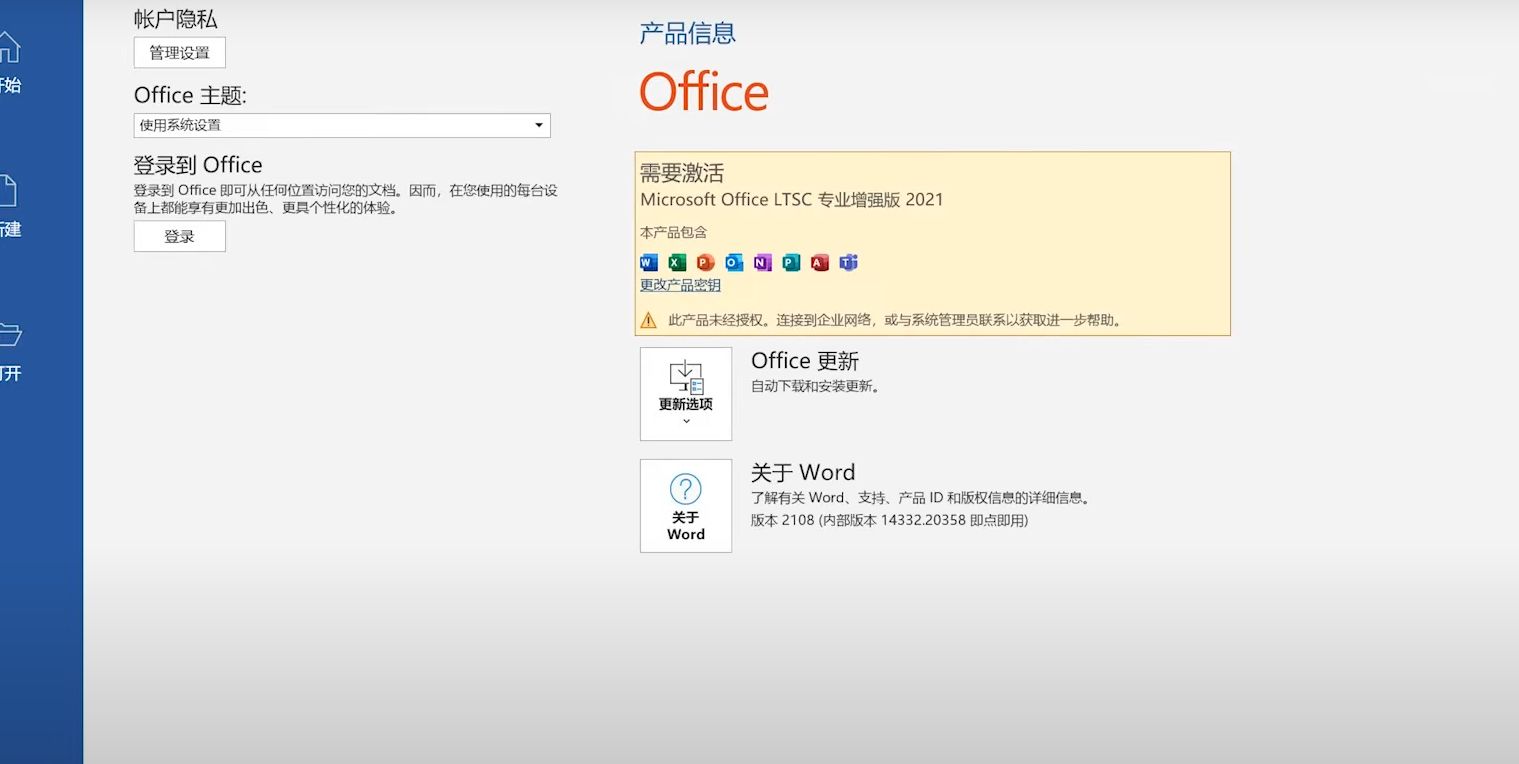Click the 更改产品密钥 link
Screen dimensions: 1519x764
[680, 285]
